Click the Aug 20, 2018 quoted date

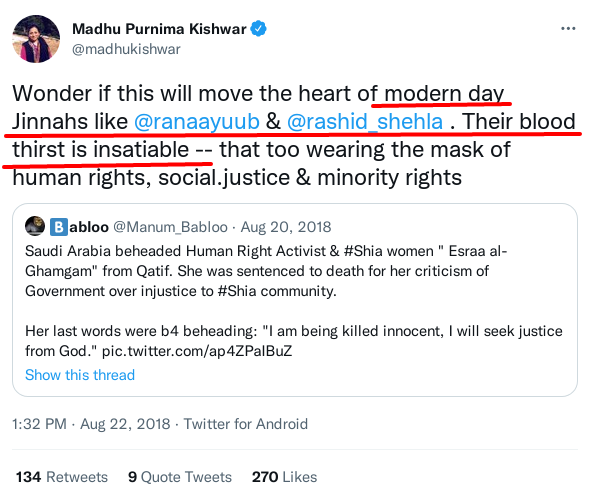[286, 227]
